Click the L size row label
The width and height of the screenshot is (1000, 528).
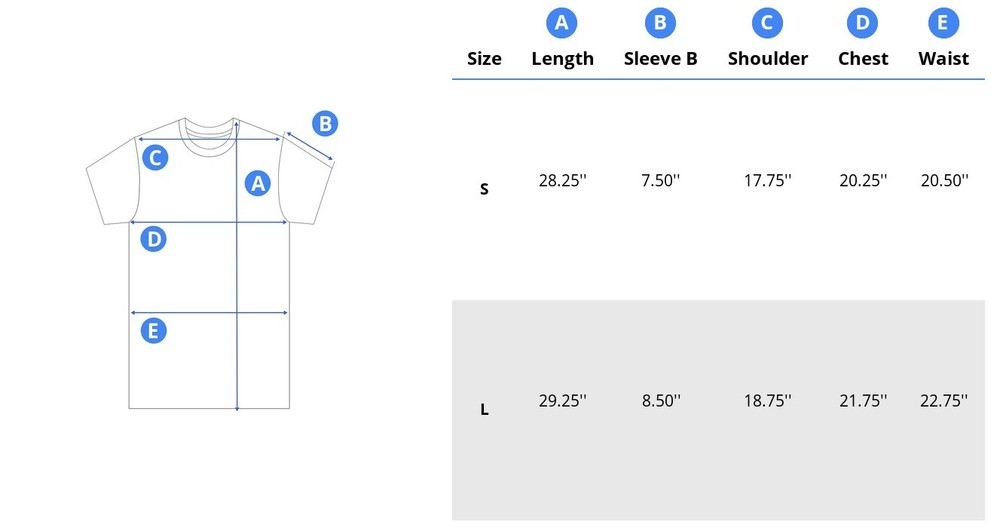pyautogui.click(x=484, y=409)
